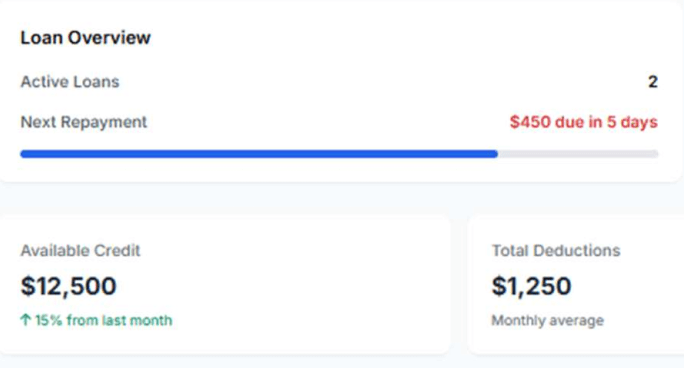684x368 pixels.
Task: Select the Active Loans label
Action: 70,82
